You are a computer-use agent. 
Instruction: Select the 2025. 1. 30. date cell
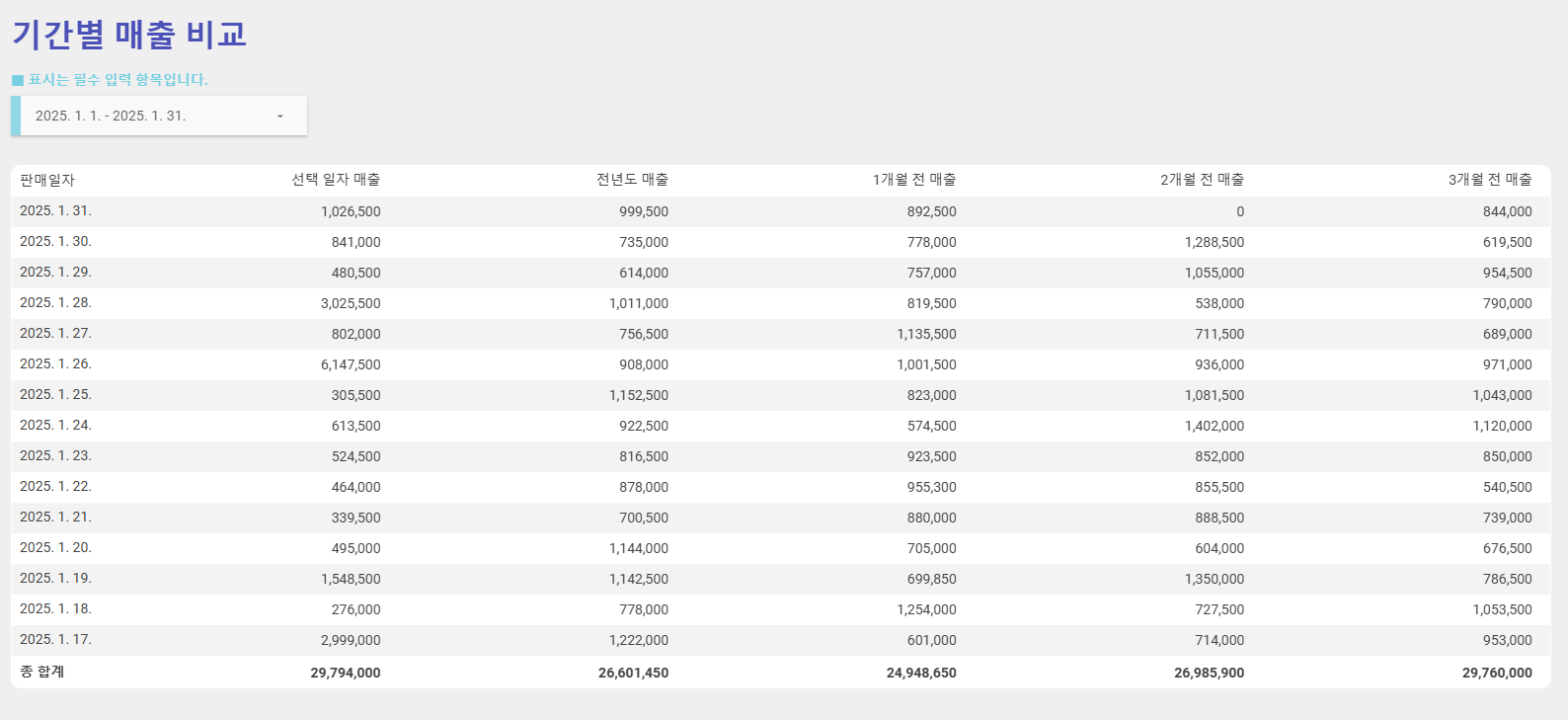point(55,242)
